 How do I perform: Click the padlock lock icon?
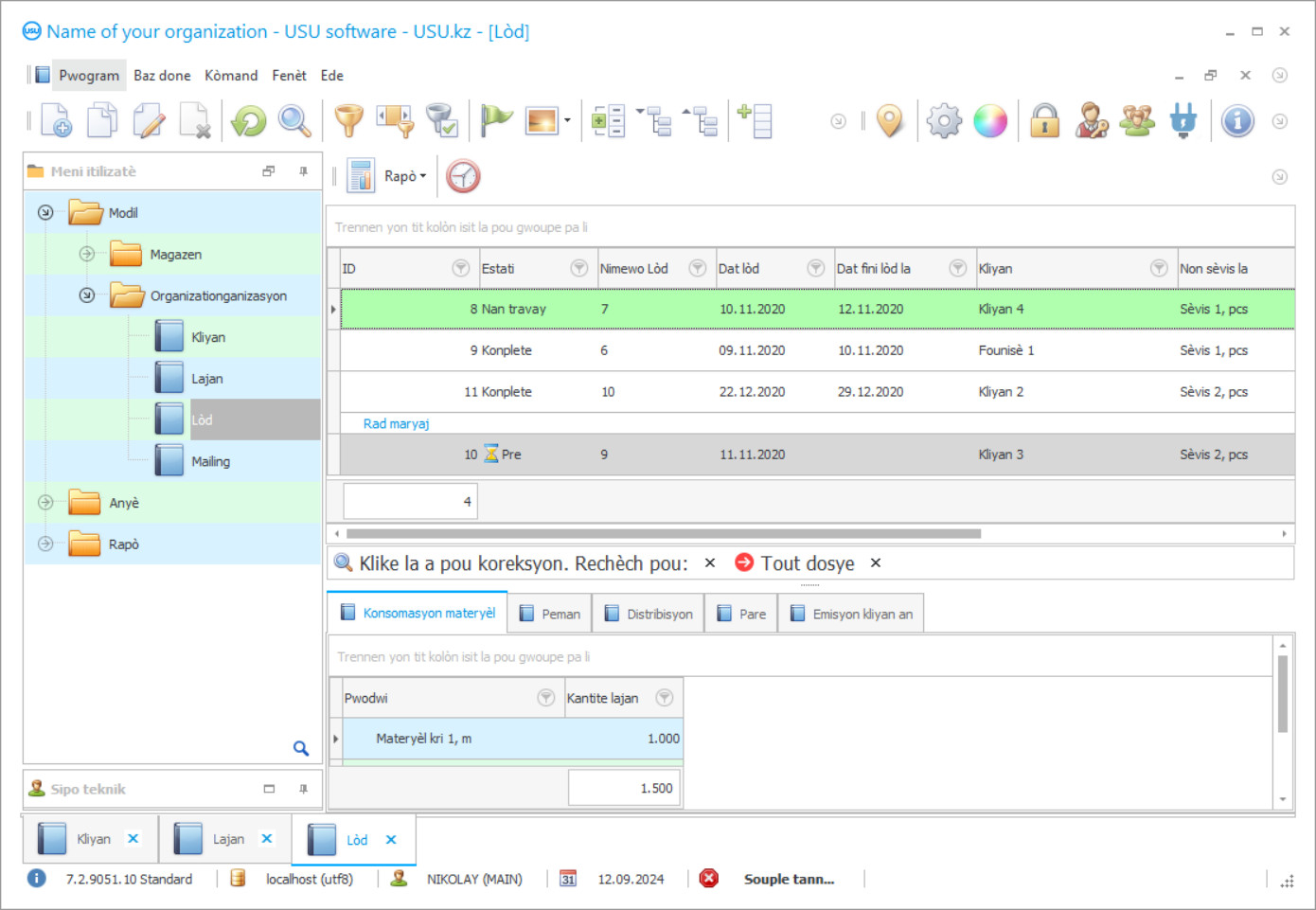click(x=1044, y=121)
